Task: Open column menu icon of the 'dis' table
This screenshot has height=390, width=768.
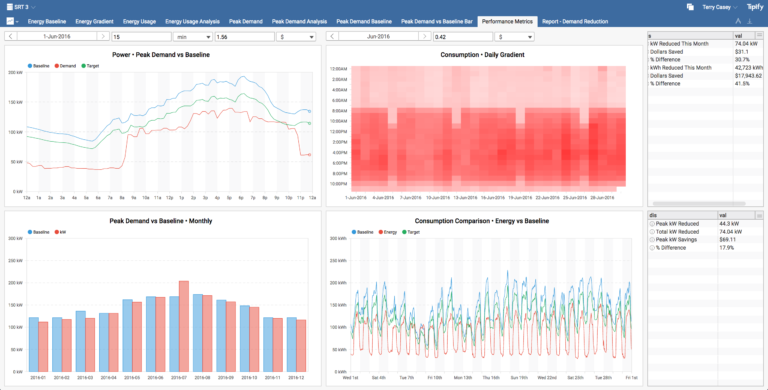Action: point(759,216)
